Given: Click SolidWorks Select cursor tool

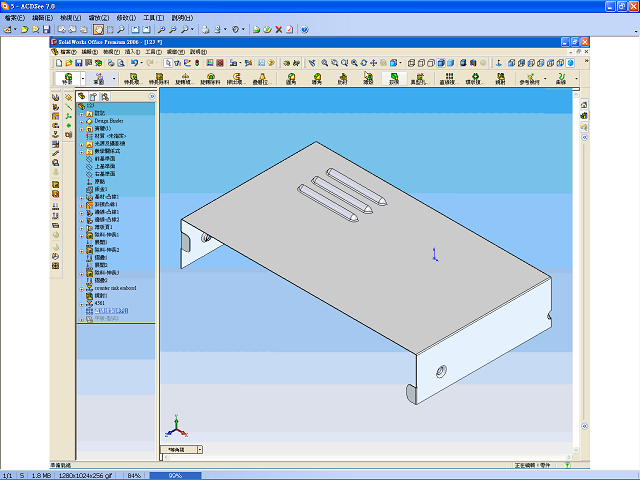Looking at the screenshot, I should pos(168,63).
